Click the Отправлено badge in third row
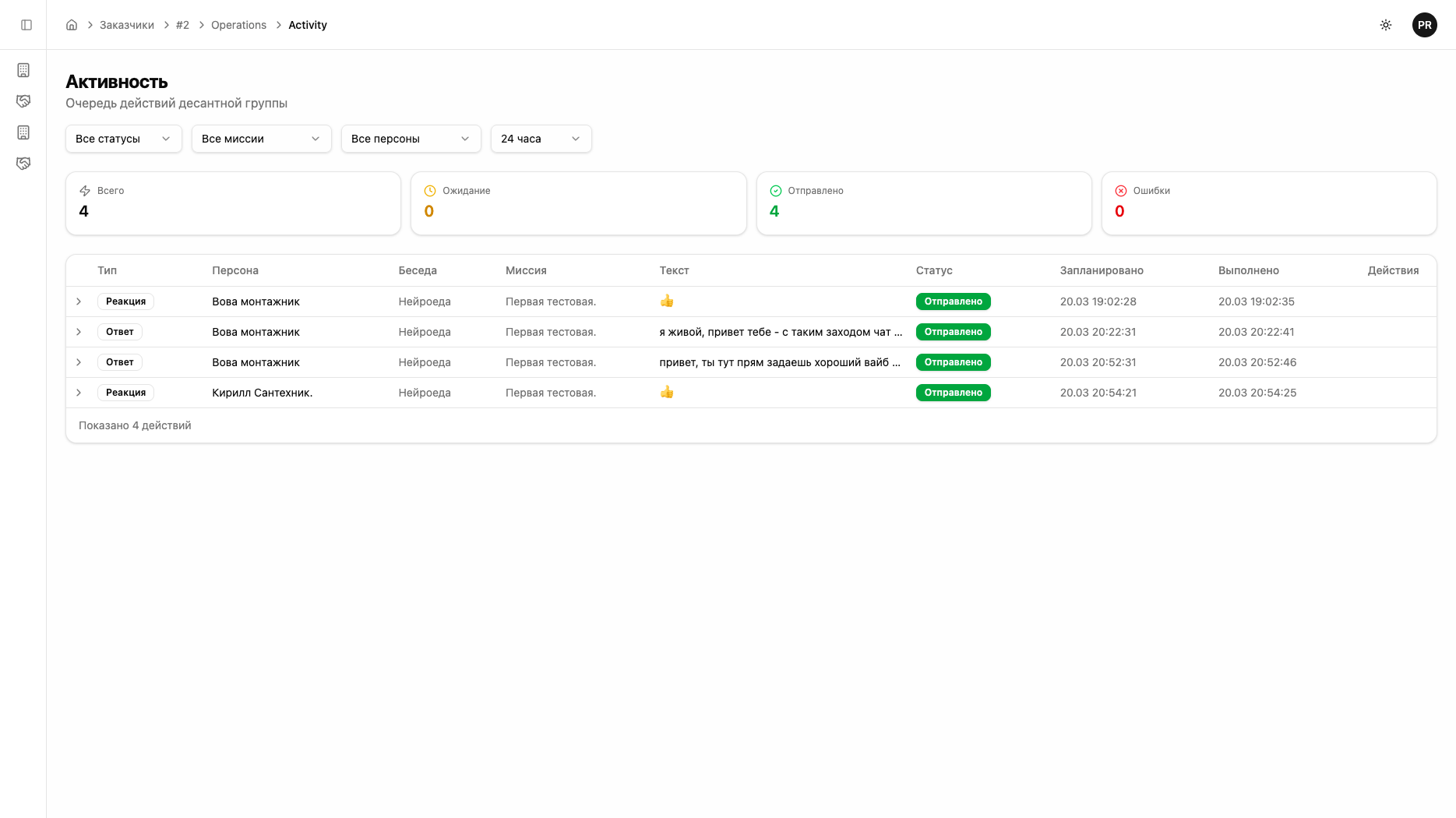The height and width of the screenshot is (818, 1456). point(953,362)
